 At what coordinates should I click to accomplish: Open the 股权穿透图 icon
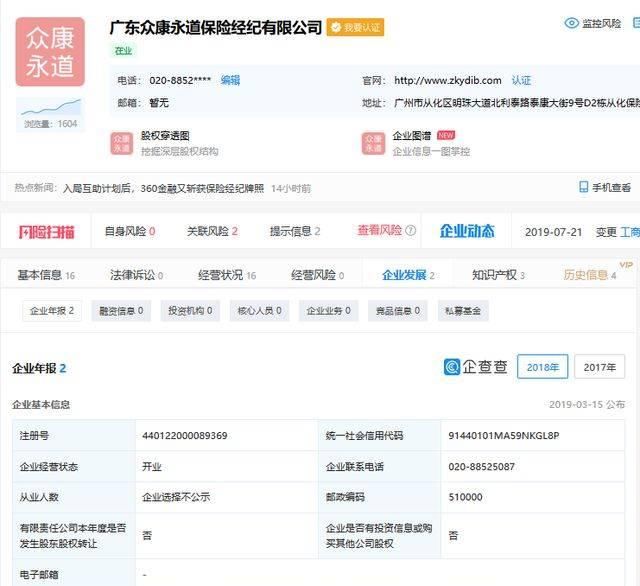pos(122,144)
